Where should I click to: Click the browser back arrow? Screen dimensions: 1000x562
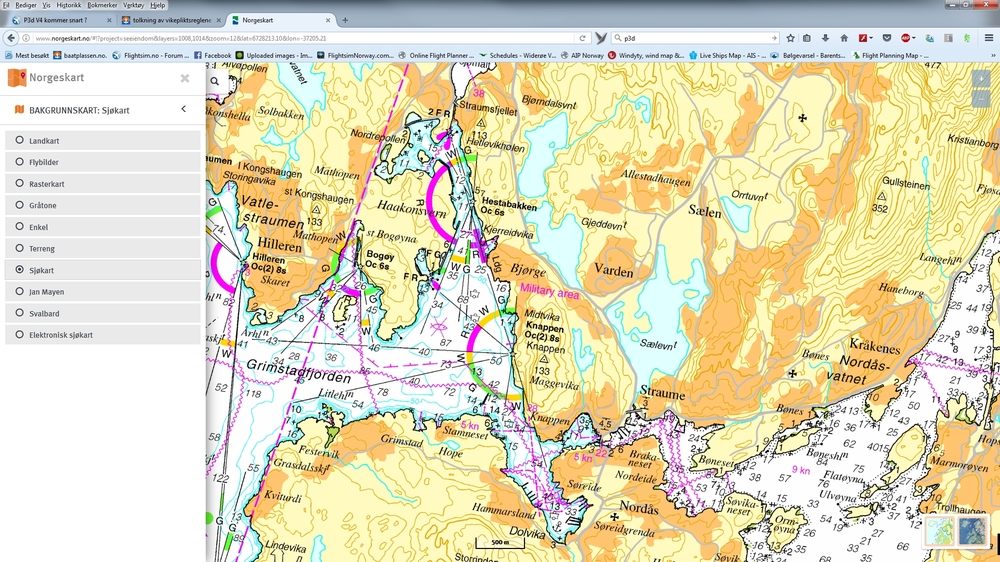click(x=11, y=38)
